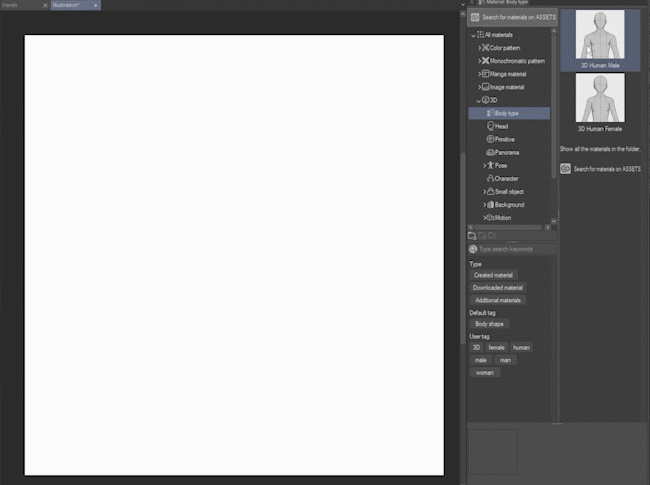Select the Body type folder icon
The width and height of the screenshot is (650, 485).
(490, 113)
